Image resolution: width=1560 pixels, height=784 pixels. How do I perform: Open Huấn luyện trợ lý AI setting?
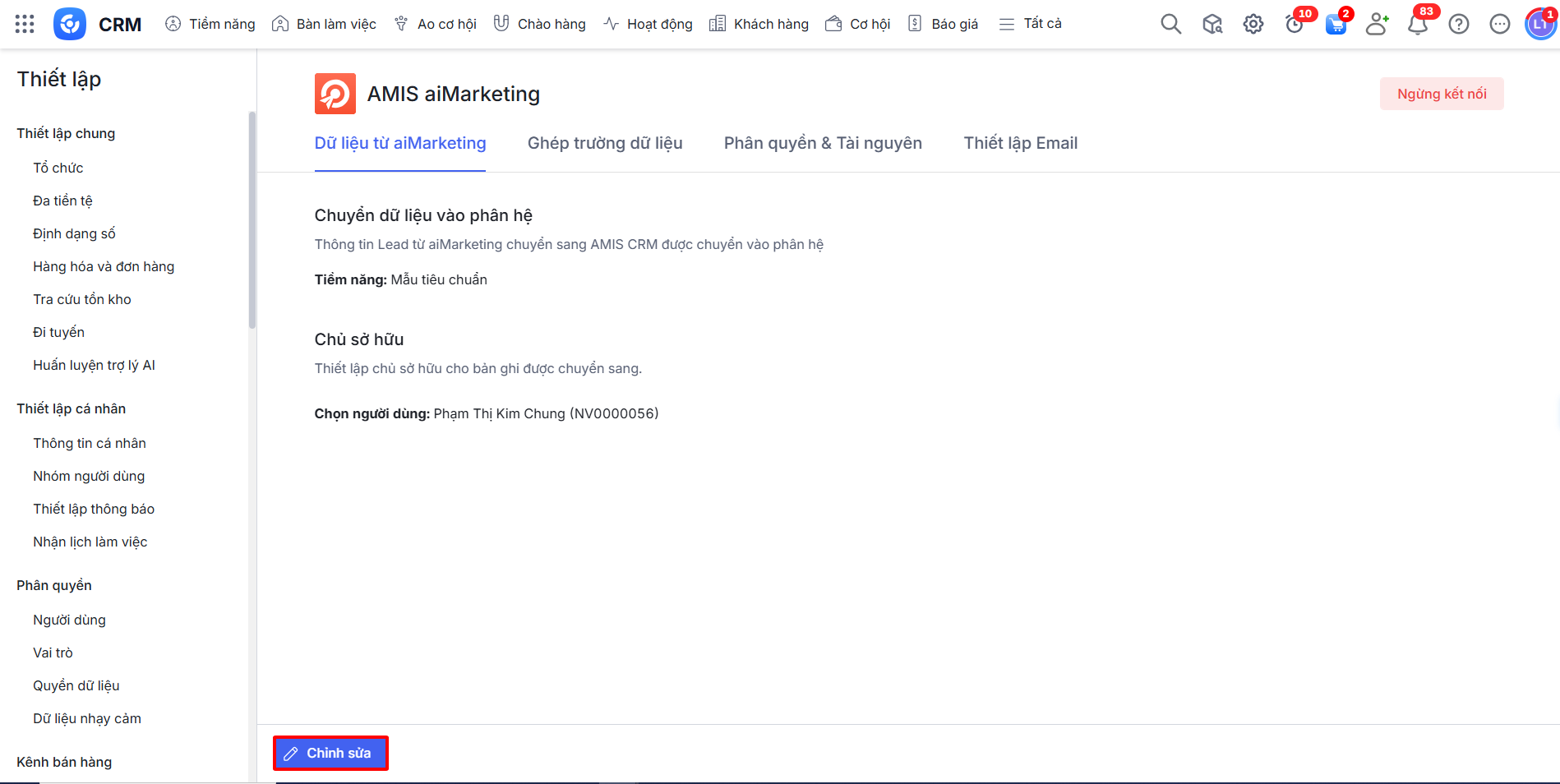pos(94,365)
